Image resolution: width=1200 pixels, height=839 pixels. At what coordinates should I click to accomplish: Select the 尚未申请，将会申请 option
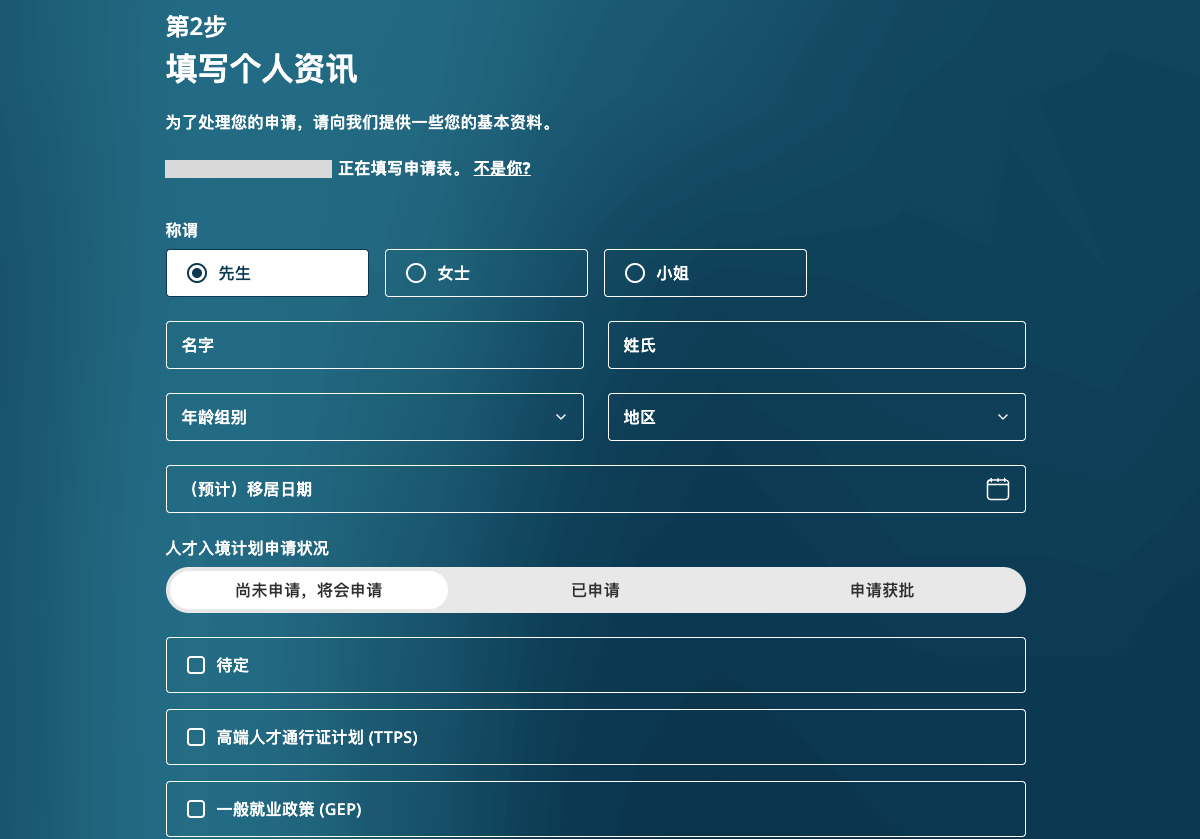coord(308,590)
